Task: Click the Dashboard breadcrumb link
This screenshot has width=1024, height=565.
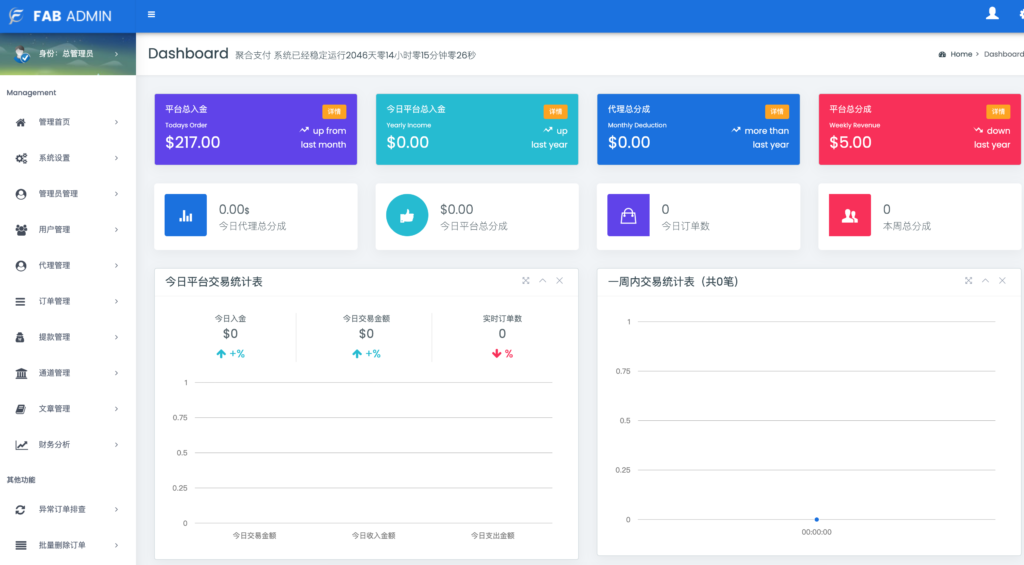Action: (1004, 54)
